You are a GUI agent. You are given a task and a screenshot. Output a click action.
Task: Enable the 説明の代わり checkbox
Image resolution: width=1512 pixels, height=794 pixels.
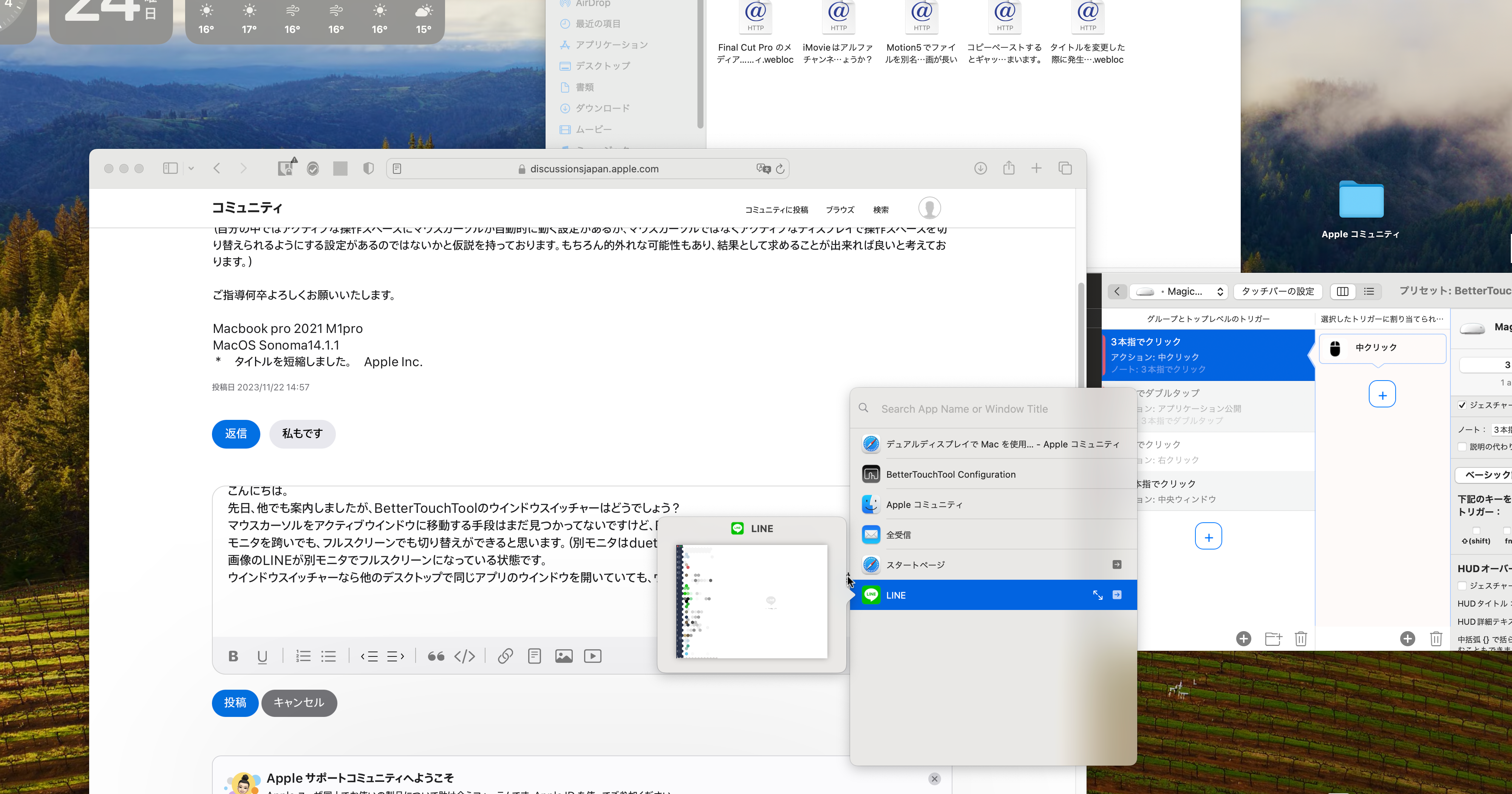click(1462, 447)
